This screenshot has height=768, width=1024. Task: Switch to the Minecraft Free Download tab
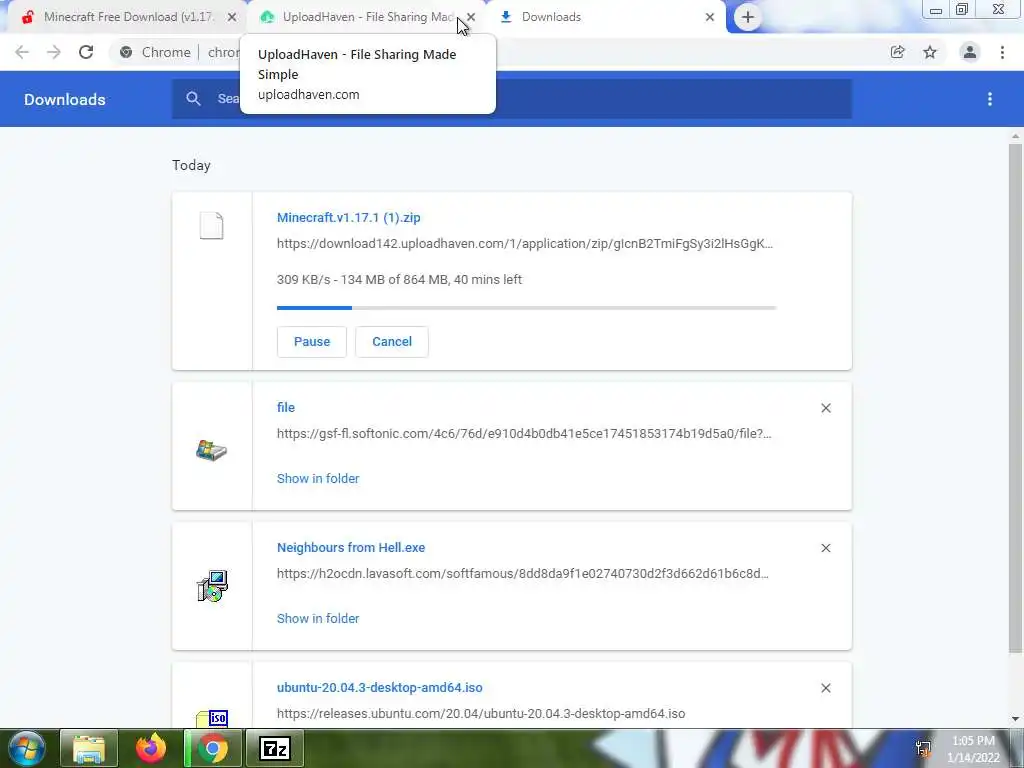pyautogui.click(x=129, y=17)
